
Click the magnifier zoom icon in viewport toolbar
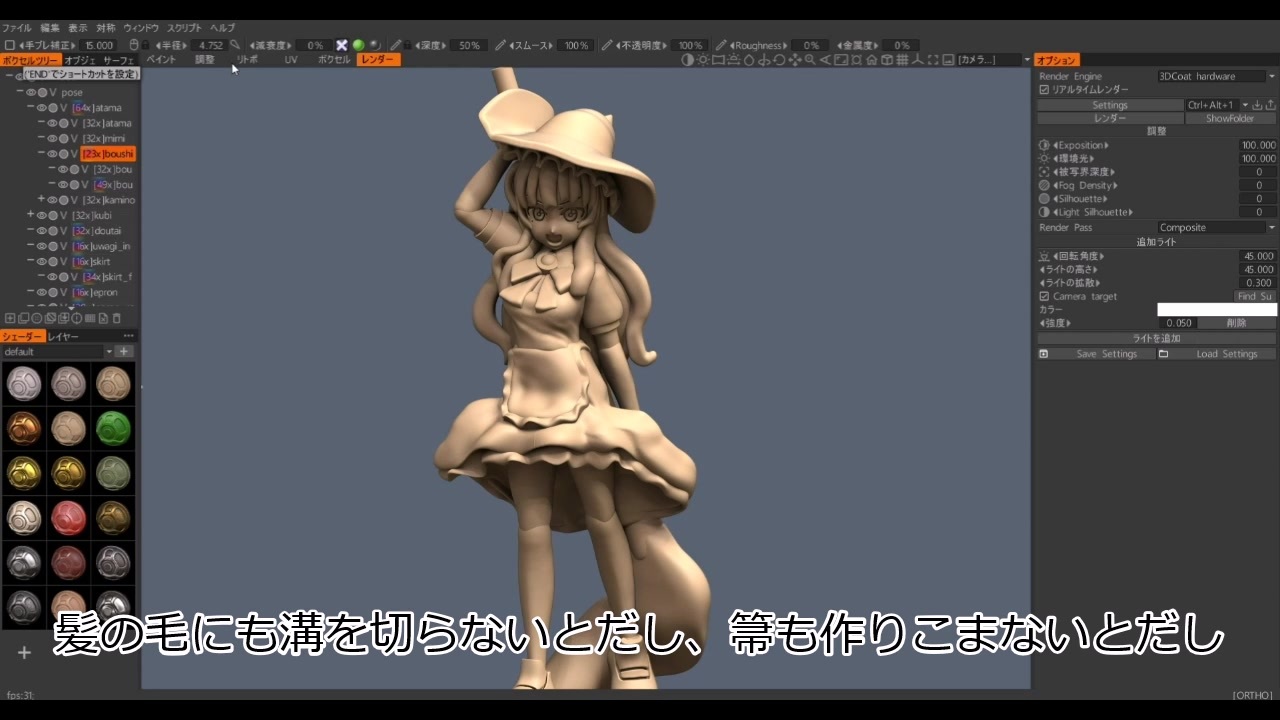click(x=809, y=60)
